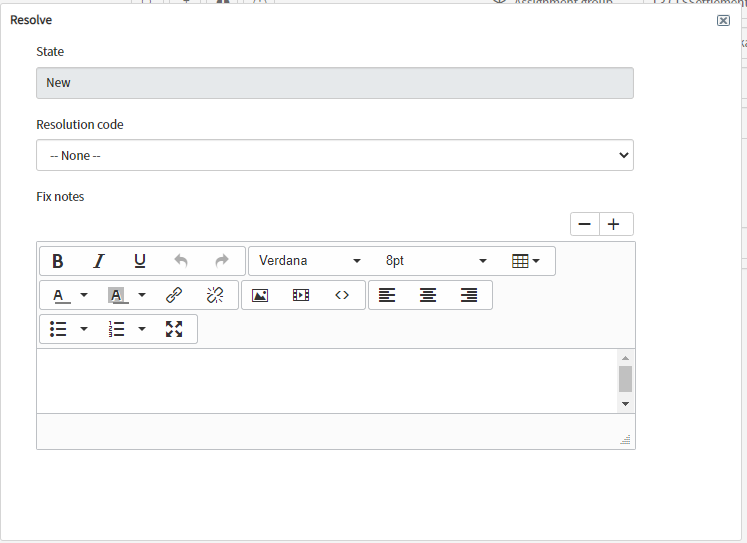The height and width of the screenshot is (543, 747).
Task: Toggle bold formatting in Fix notes
Action: click(58, 261)
